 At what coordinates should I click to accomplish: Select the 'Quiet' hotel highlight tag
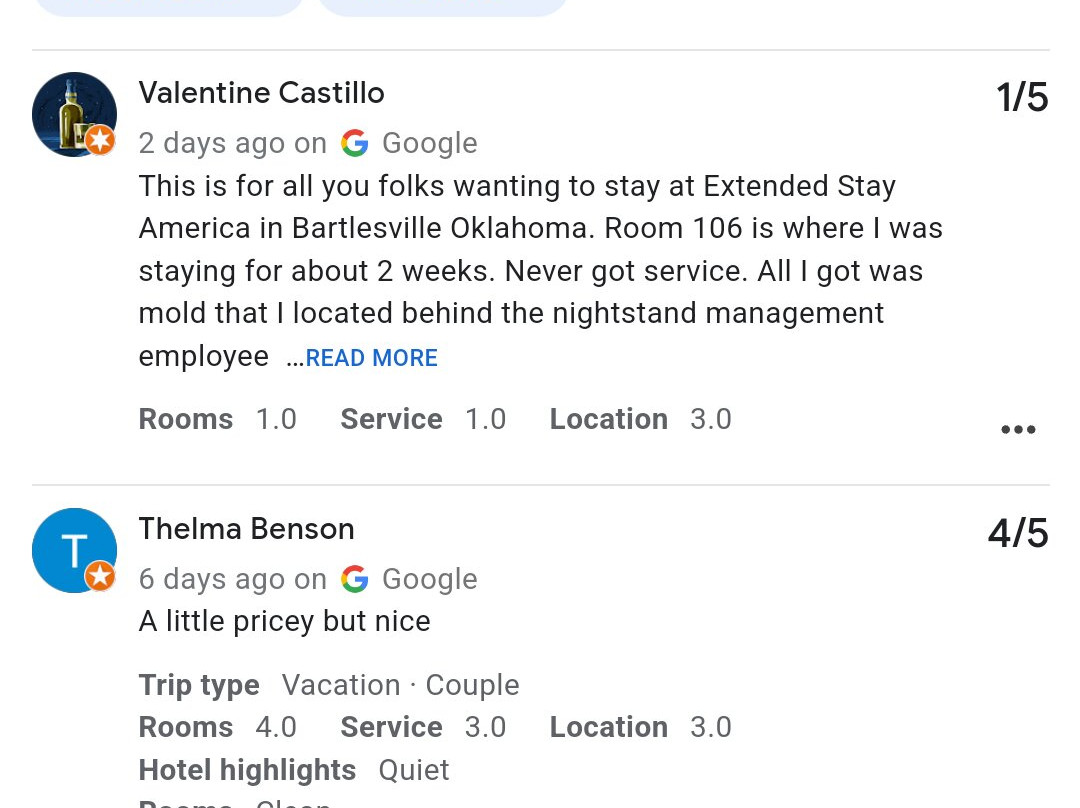coord(413,770)
